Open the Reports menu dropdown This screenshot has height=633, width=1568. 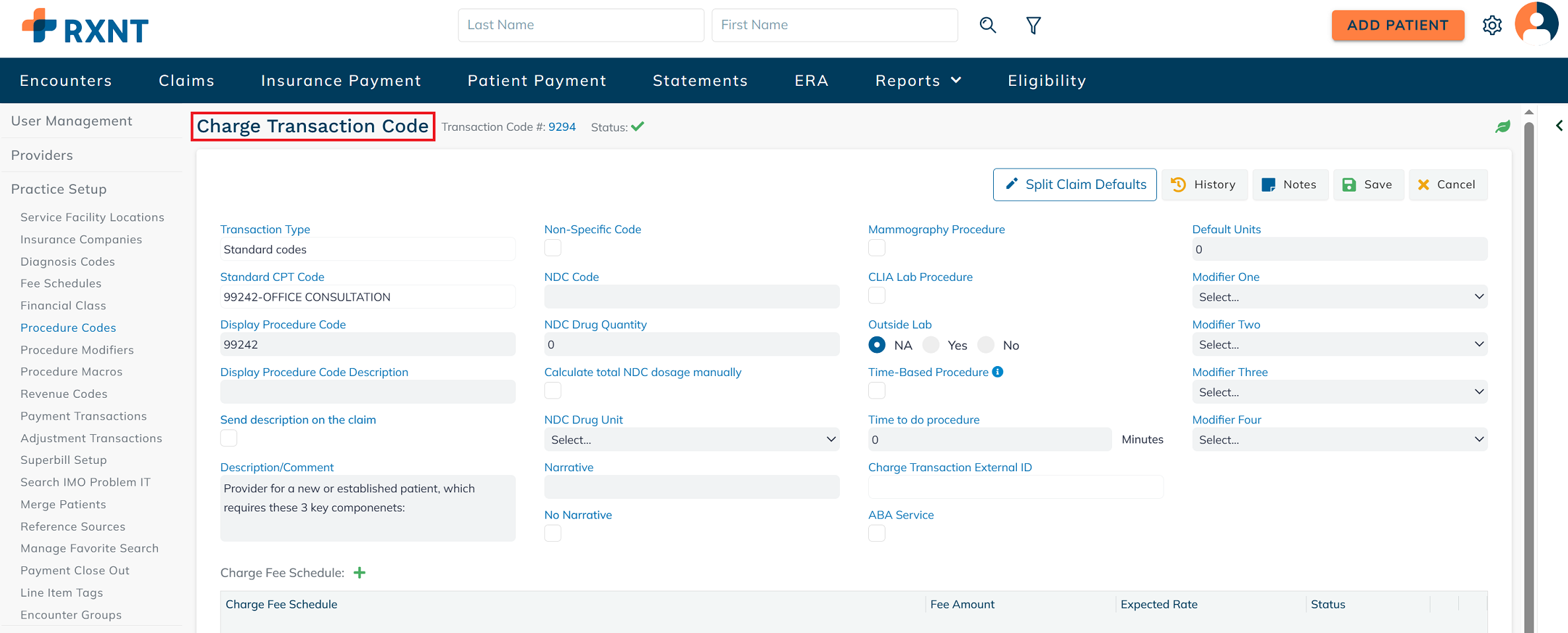click(918, 81)
